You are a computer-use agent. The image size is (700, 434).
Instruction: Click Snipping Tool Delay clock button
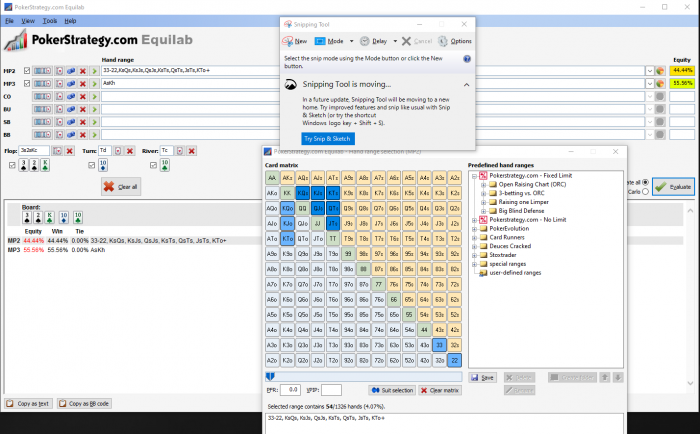(x=374, y=41)
